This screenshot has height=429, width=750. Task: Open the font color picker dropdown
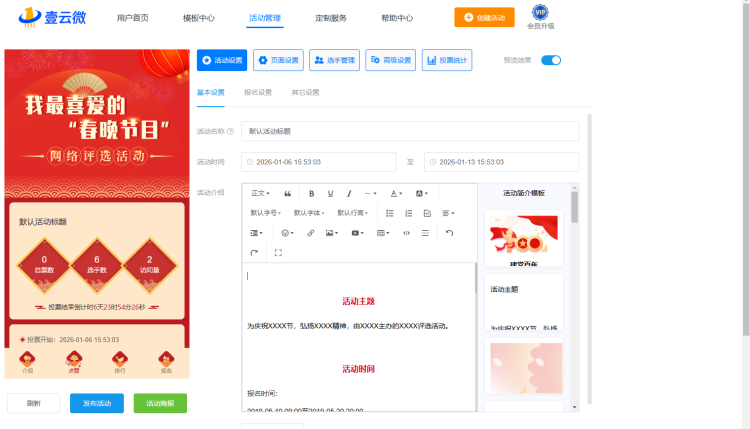[397, 193]
